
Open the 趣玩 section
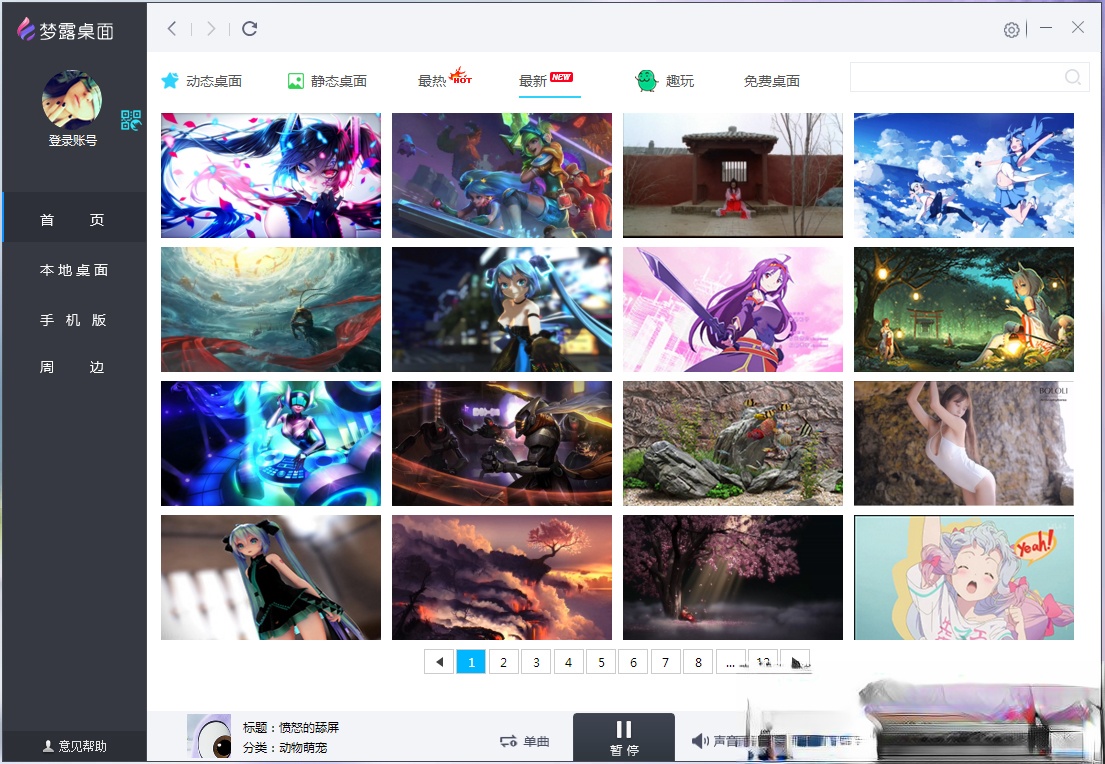coord(665,81)
